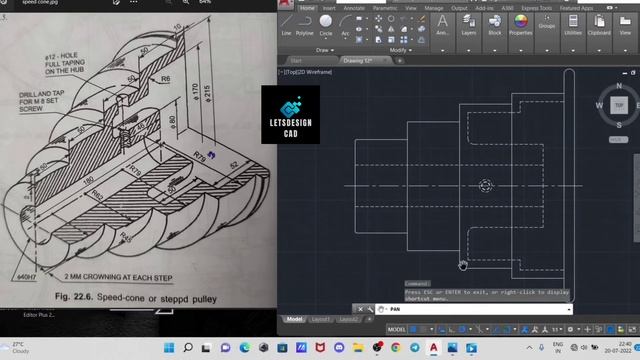640x360 pixels.
Task: Click the TOP face of ViewCube
Action: tap(619, 105)
